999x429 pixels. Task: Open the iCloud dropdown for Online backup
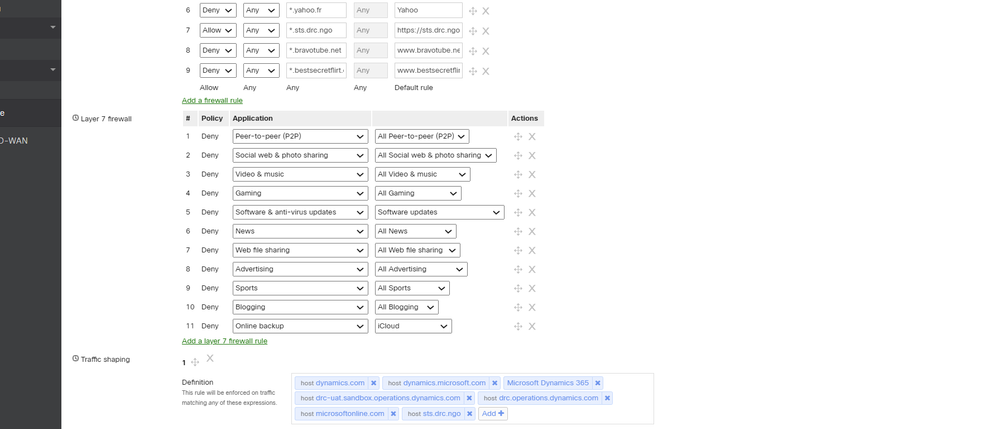click(x=413, y=326)
